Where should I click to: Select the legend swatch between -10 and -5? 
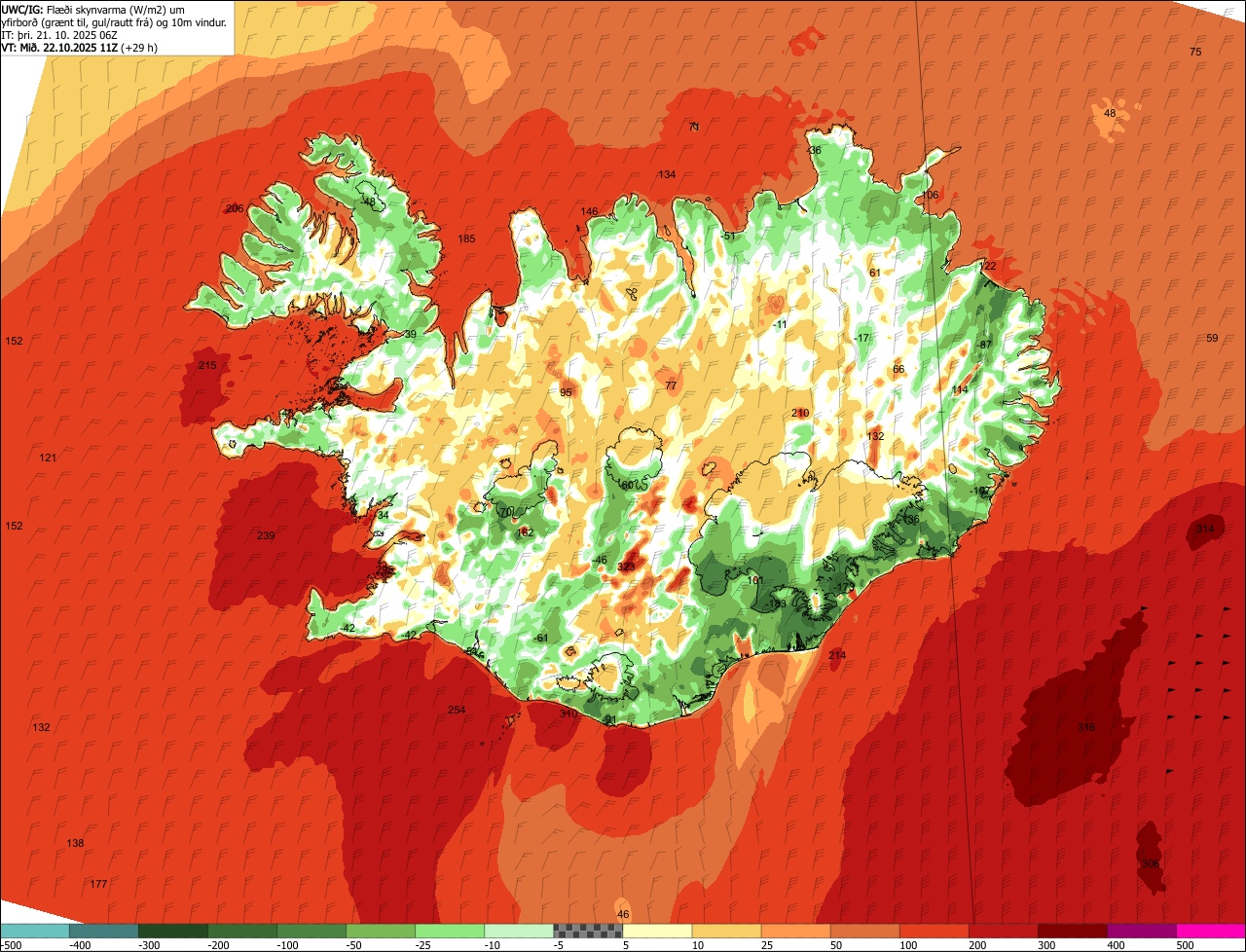[519, 931]
